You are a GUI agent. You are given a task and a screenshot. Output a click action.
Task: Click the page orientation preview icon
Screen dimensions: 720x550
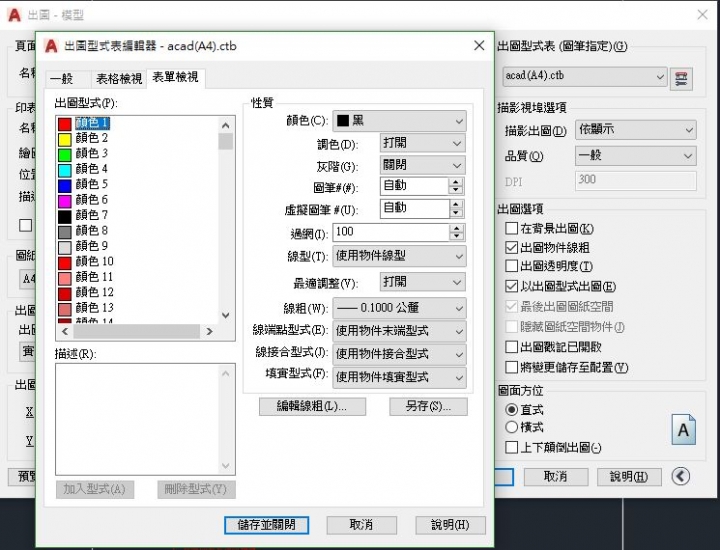[x=683, y=429]
